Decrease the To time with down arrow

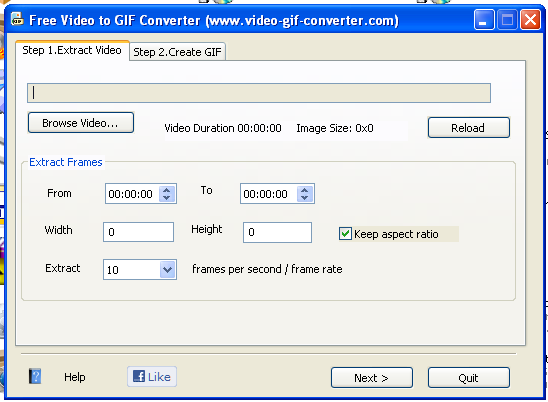(304, 198)
